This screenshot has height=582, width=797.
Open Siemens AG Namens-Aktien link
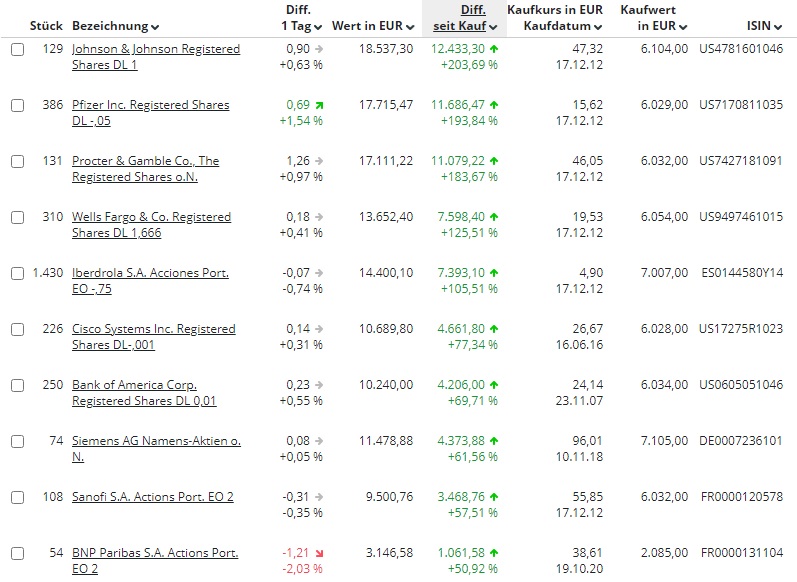click(x=157, y=448)
